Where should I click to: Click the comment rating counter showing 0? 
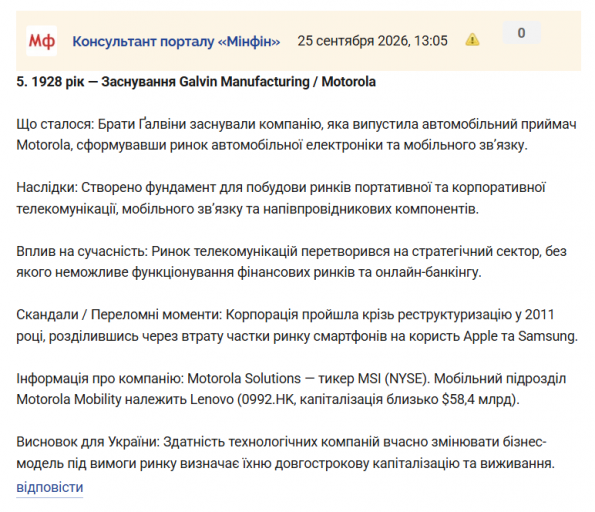pyautogui.click(x=521, y=33)
